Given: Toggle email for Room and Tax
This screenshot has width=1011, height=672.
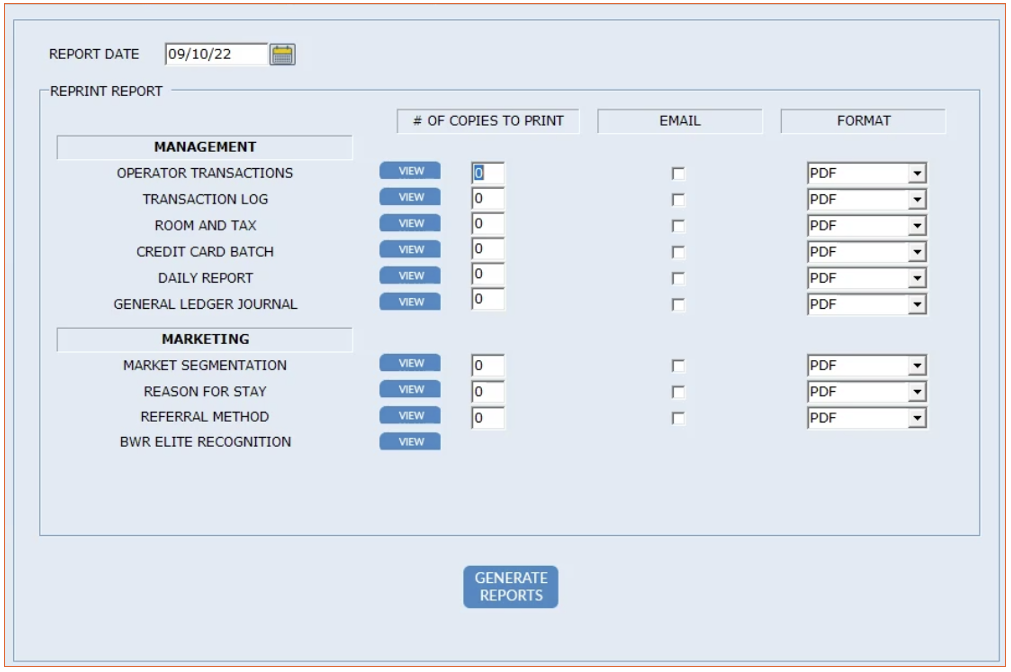Looking at the screenshot, I should [678, 226].
